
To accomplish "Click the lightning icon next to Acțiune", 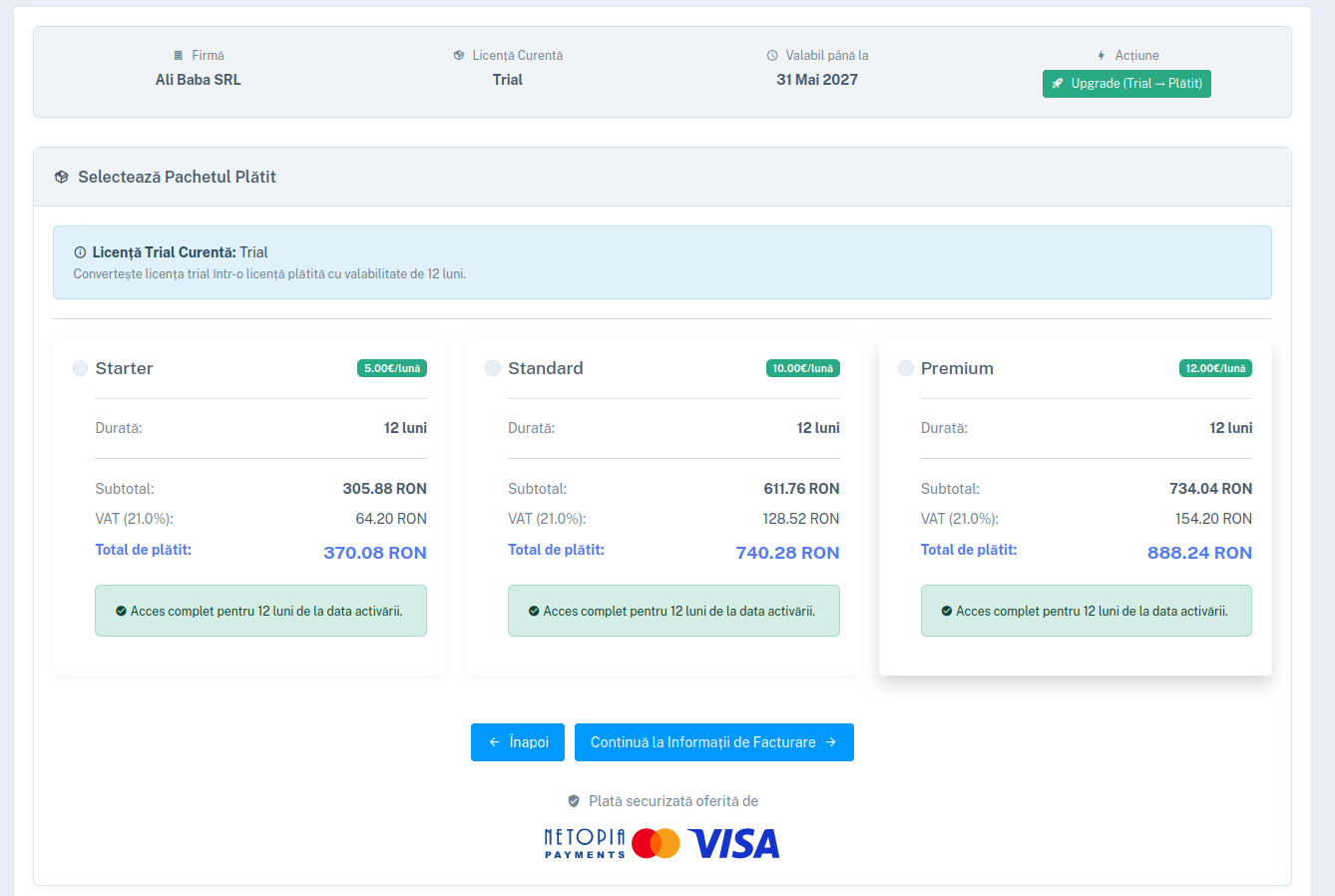I will pyautogui.click(x=1102, y=56).
